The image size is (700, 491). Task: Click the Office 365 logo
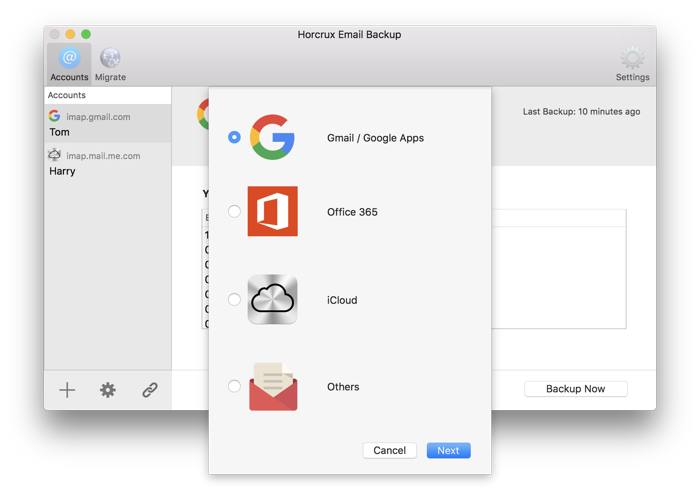click(x=272, y=211)
